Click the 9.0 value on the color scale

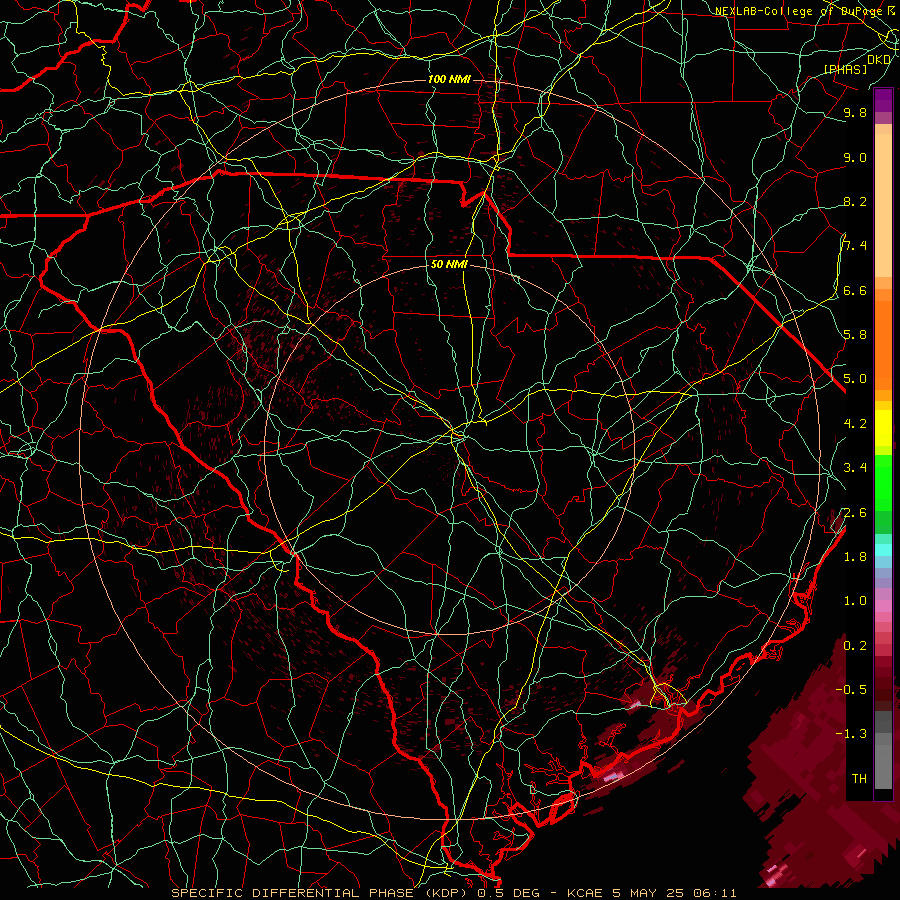855,157
